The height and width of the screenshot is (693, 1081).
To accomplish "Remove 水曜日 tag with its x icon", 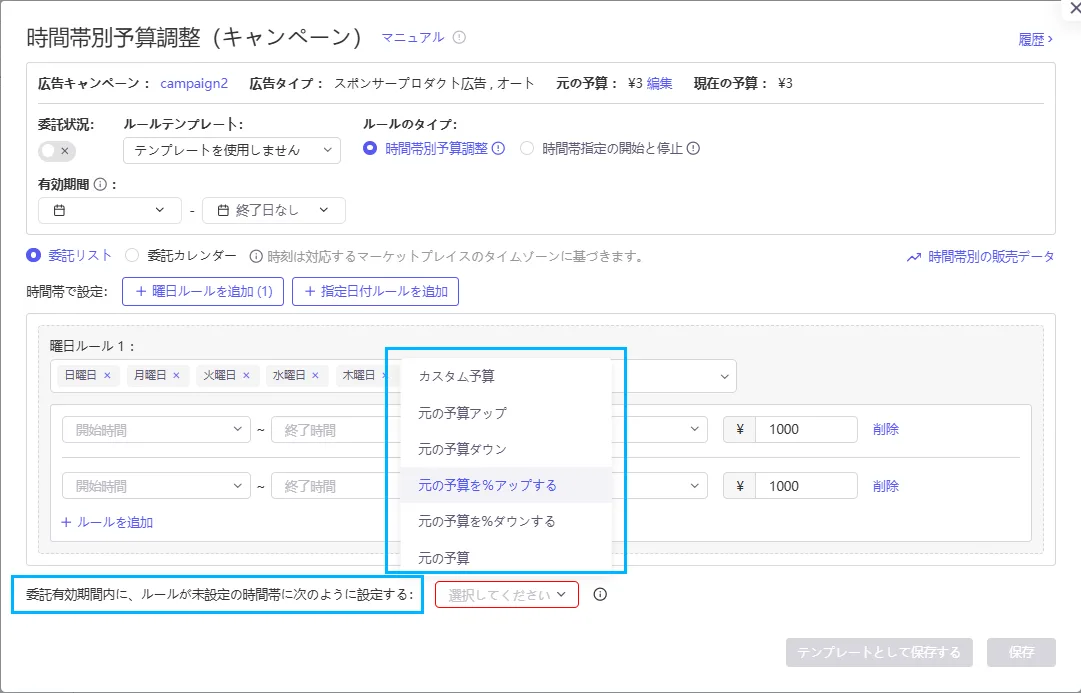I will tap(315, 375).
